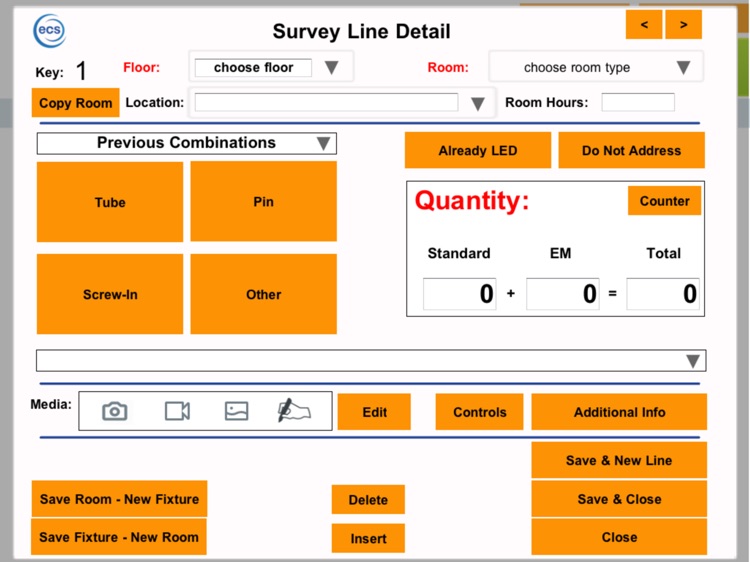Click Save & Close
This screenshot has width=750, height=562.
tap(619, 499)
